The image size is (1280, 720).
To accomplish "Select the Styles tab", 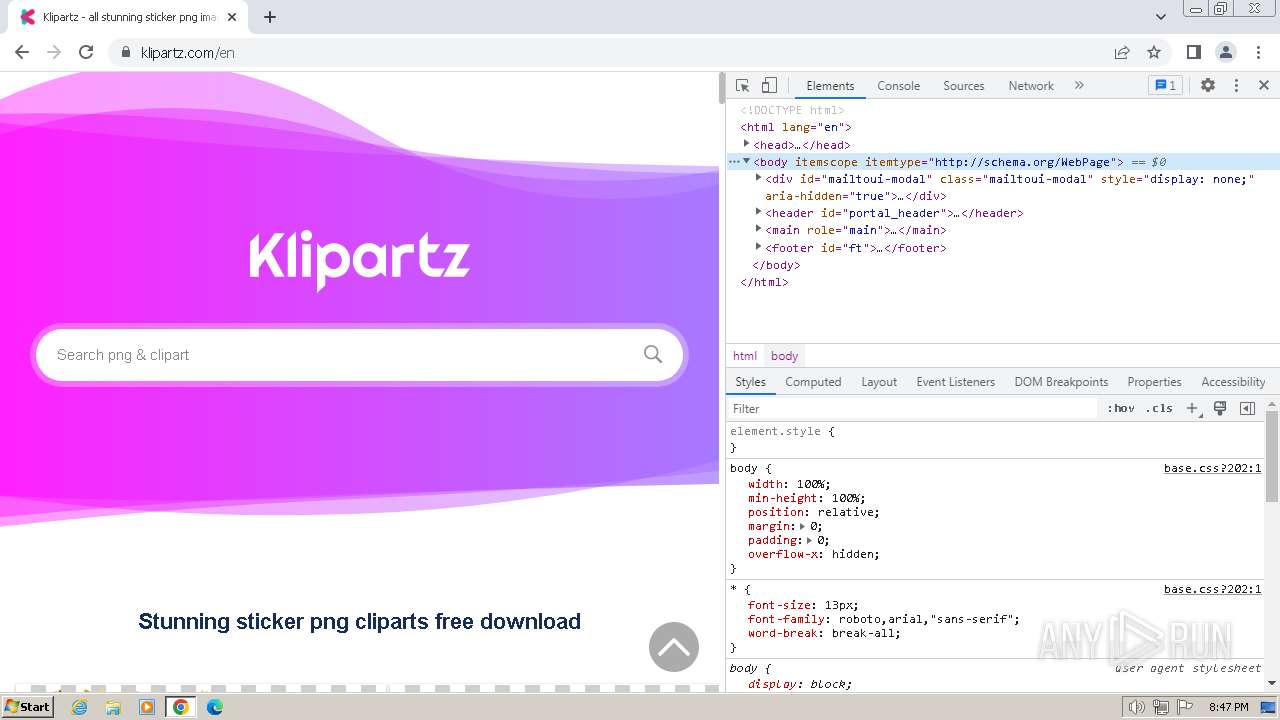I will (750, 382).
